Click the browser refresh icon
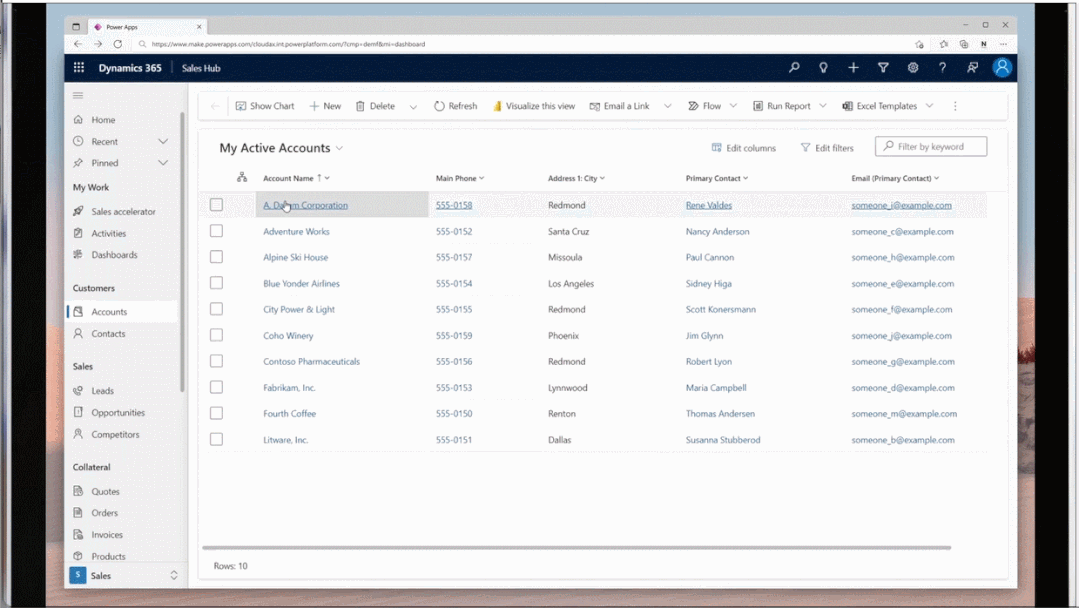The width and height of the screenshot is (1079, 608). pos(118,44)
